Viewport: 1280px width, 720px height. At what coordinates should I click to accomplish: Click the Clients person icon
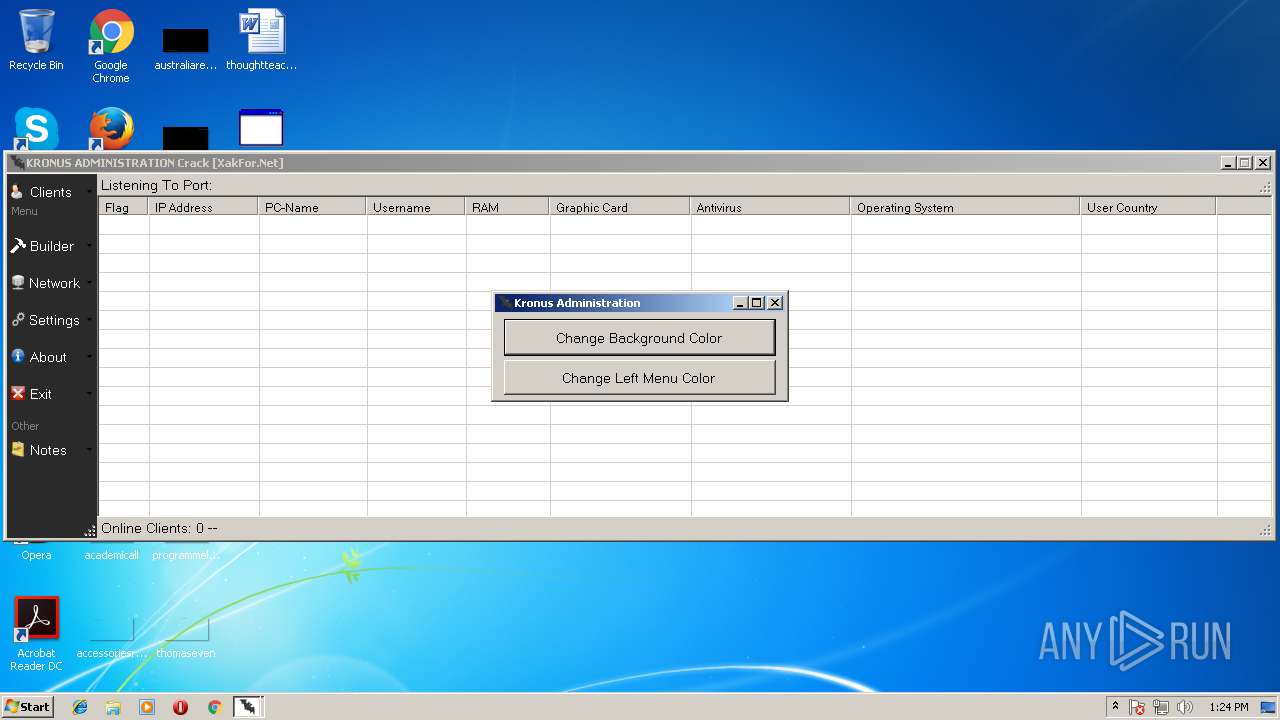[x=17, y=191]
